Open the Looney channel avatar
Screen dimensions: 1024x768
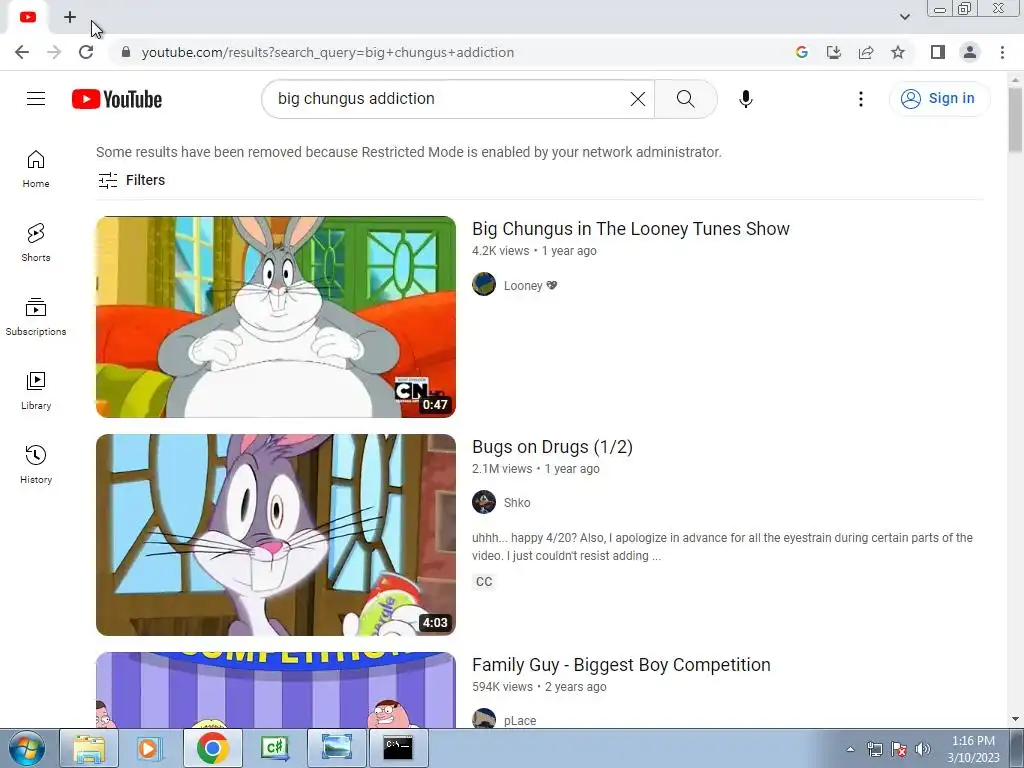[x=484, y=285]
